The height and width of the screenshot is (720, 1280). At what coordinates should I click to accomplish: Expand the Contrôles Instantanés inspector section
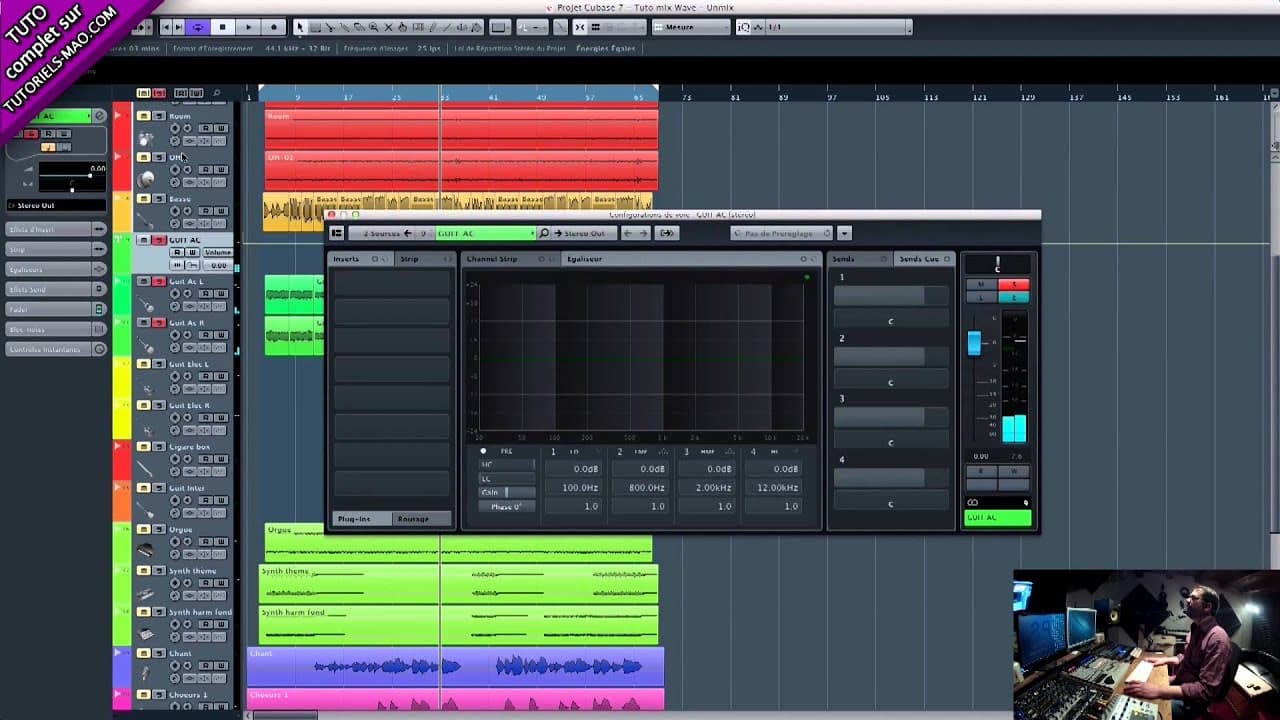[56, 349]
